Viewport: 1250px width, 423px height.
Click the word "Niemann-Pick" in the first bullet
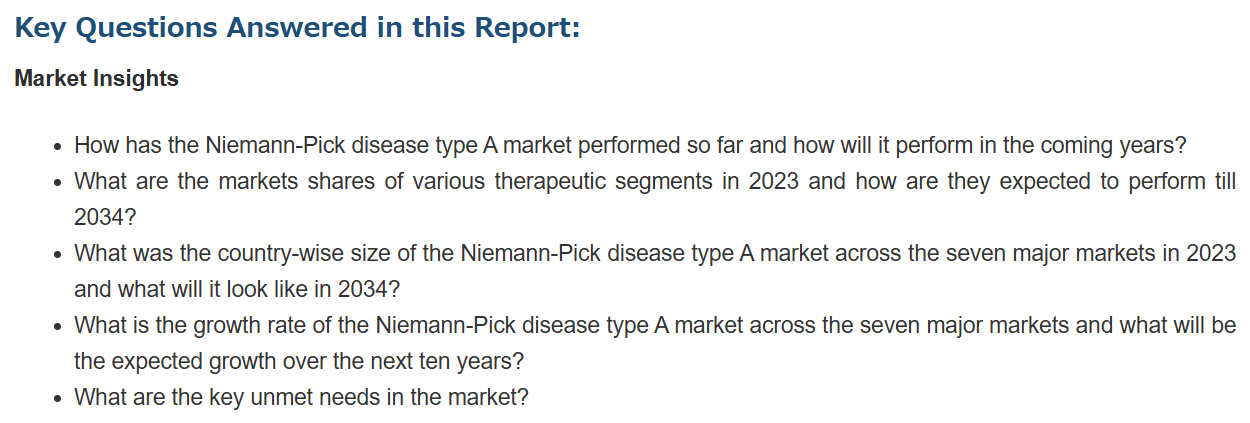(x=268, y=145)
